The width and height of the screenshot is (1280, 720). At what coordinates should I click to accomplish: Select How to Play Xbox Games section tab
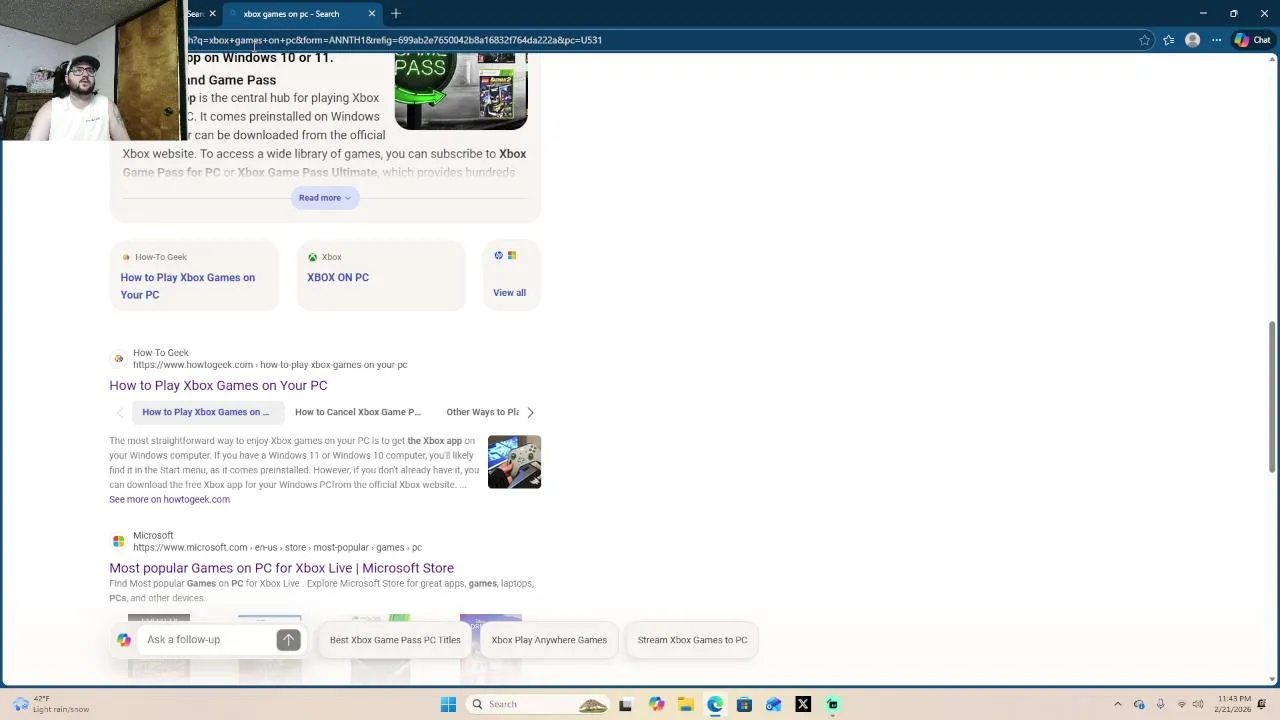pyautogui.click(x=208, y=412)
